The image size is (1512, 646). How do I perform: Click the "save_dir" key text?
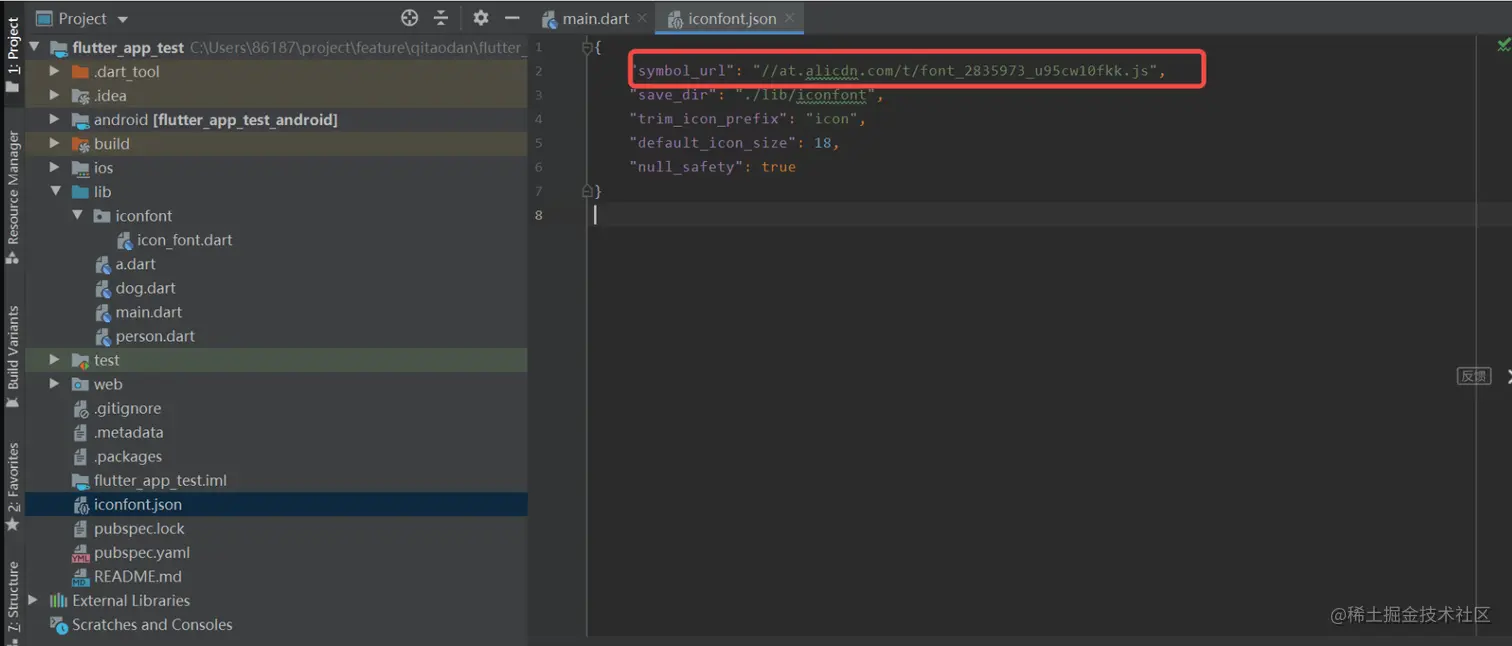pyautogui.click(x=675, y=95)
